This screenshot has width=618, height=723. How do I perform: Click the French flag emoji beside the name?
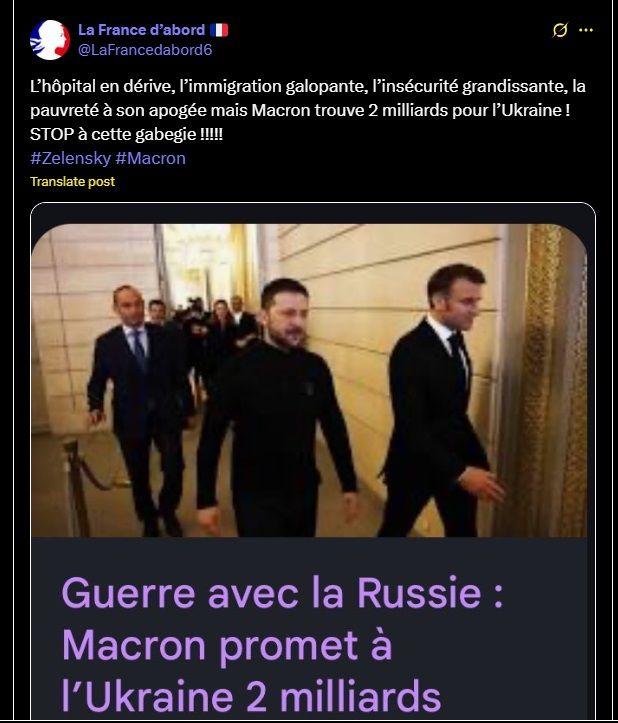[x=219, y=30]
